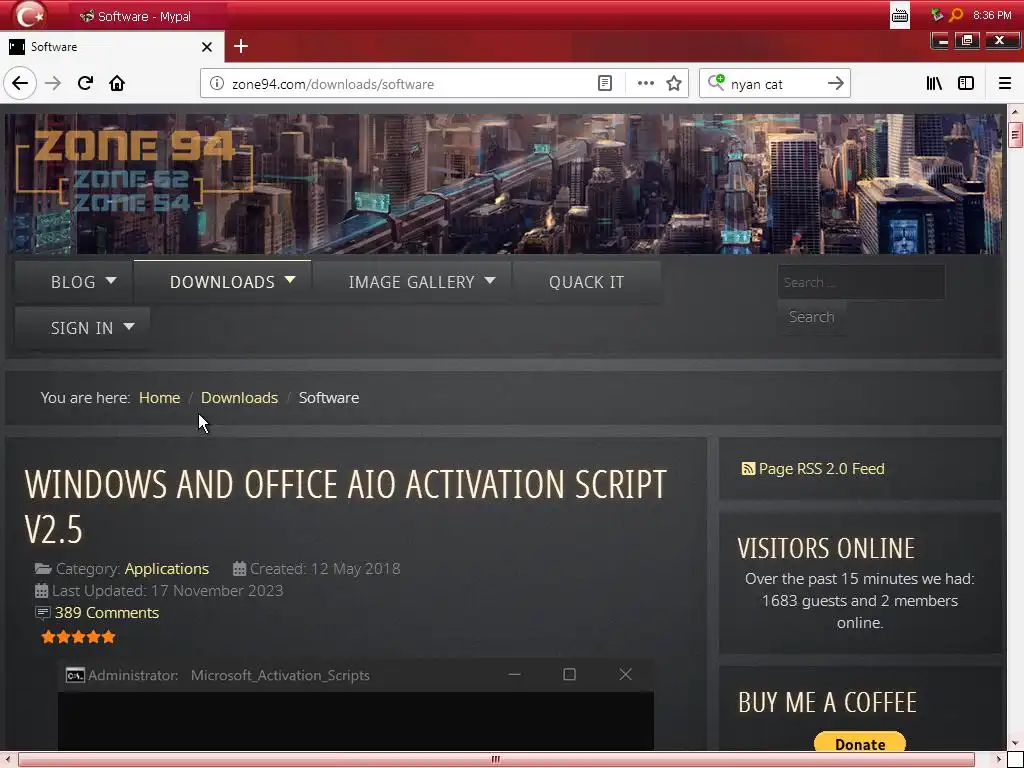Click the scroll up arrow
The height and width of the screenshot is (768, 1024).
[1015, 112]
